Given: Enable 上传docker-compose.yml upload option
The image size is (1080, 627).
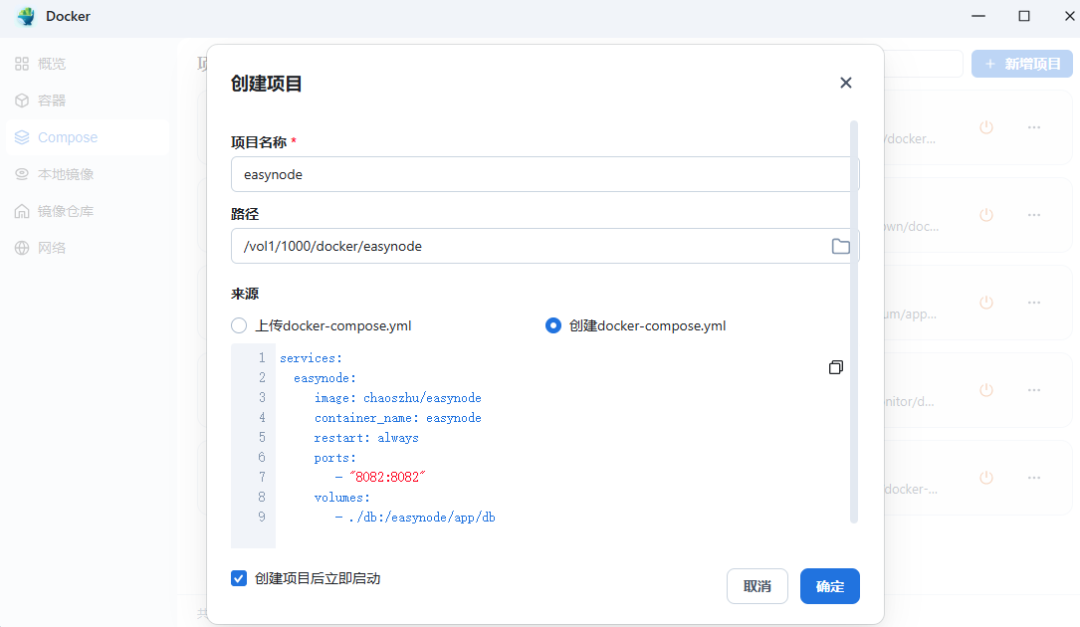Looking at the screenshot, I should pos(238,325).
